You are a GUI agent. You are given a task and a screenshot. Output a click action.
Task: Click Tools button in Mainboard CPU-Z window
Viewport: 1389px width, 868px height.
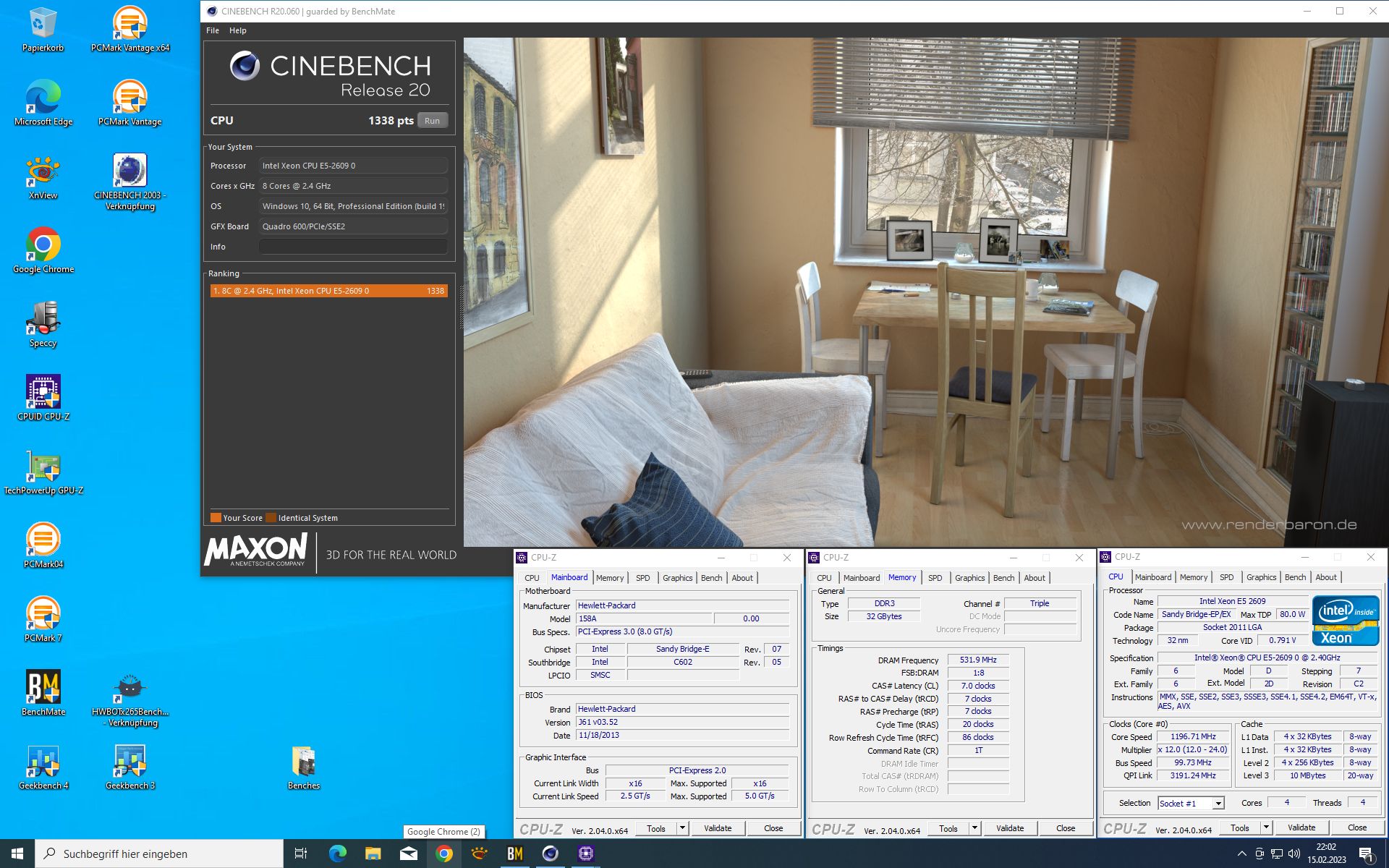656,828
